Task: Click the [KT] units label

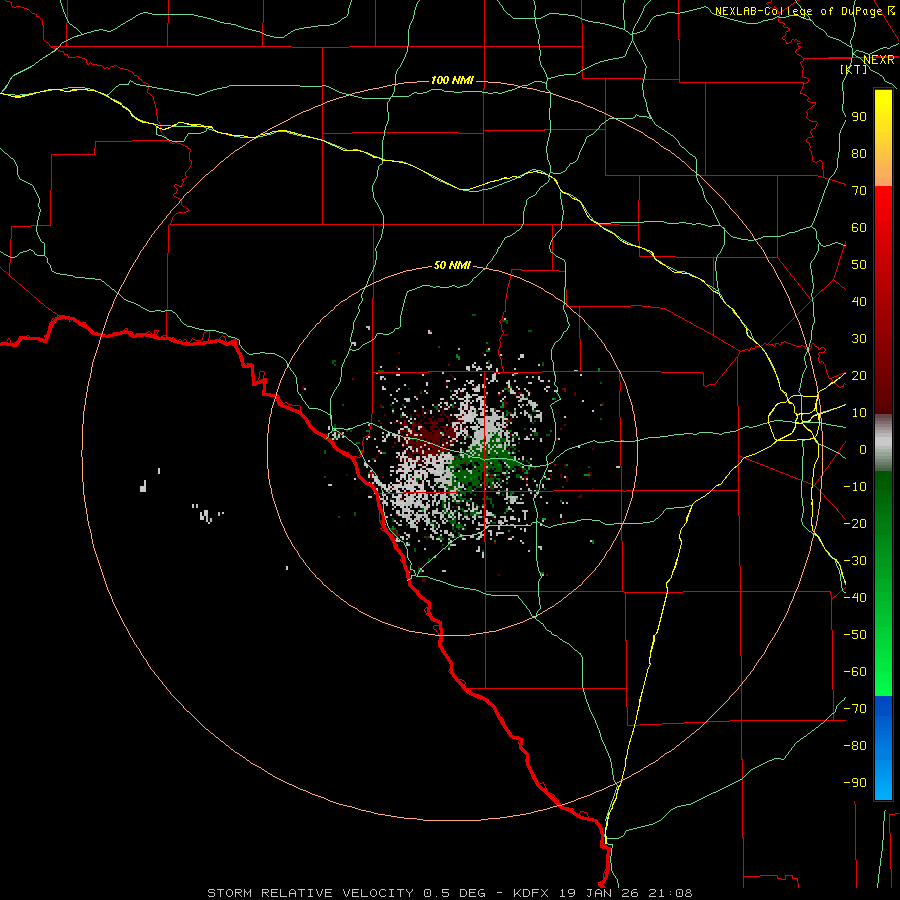Action: point(854,69)
